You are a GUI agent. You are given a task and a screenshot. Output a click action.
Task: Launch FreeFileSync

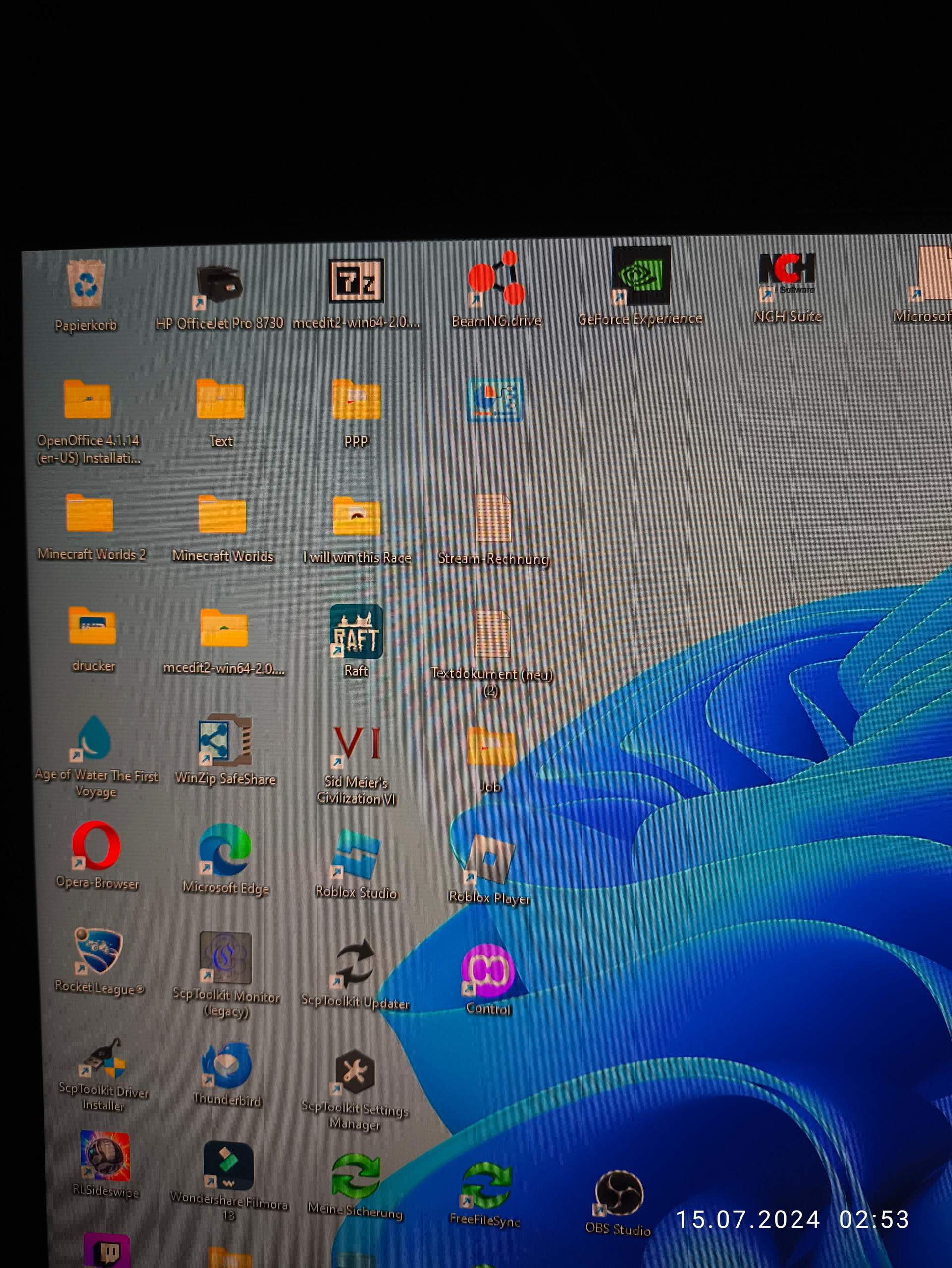click(x=485, y=1184)
